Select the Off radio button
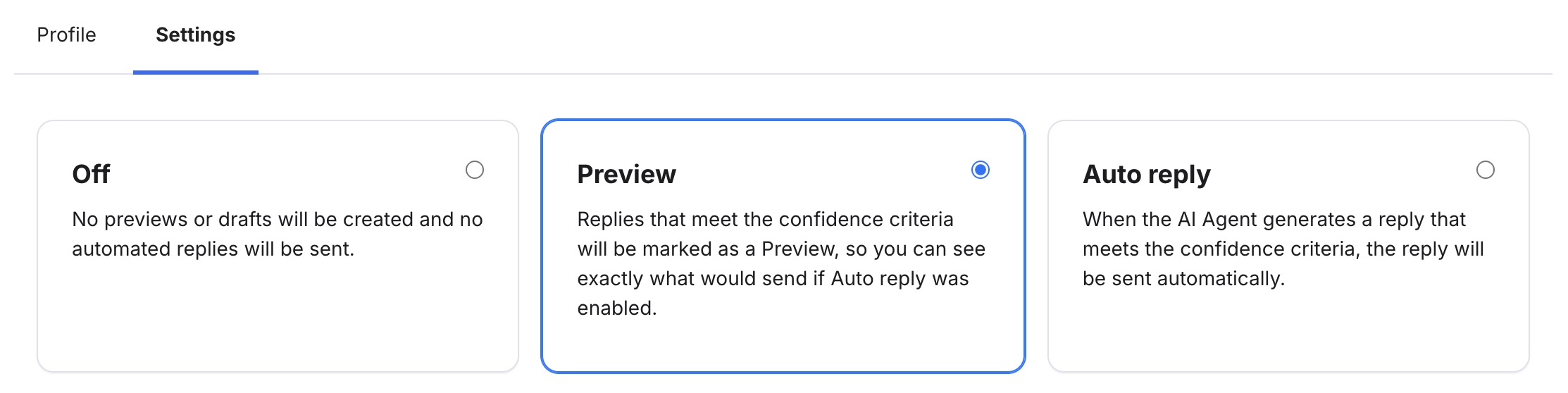This screenshot has height=393, width=1568. point(475,170)
